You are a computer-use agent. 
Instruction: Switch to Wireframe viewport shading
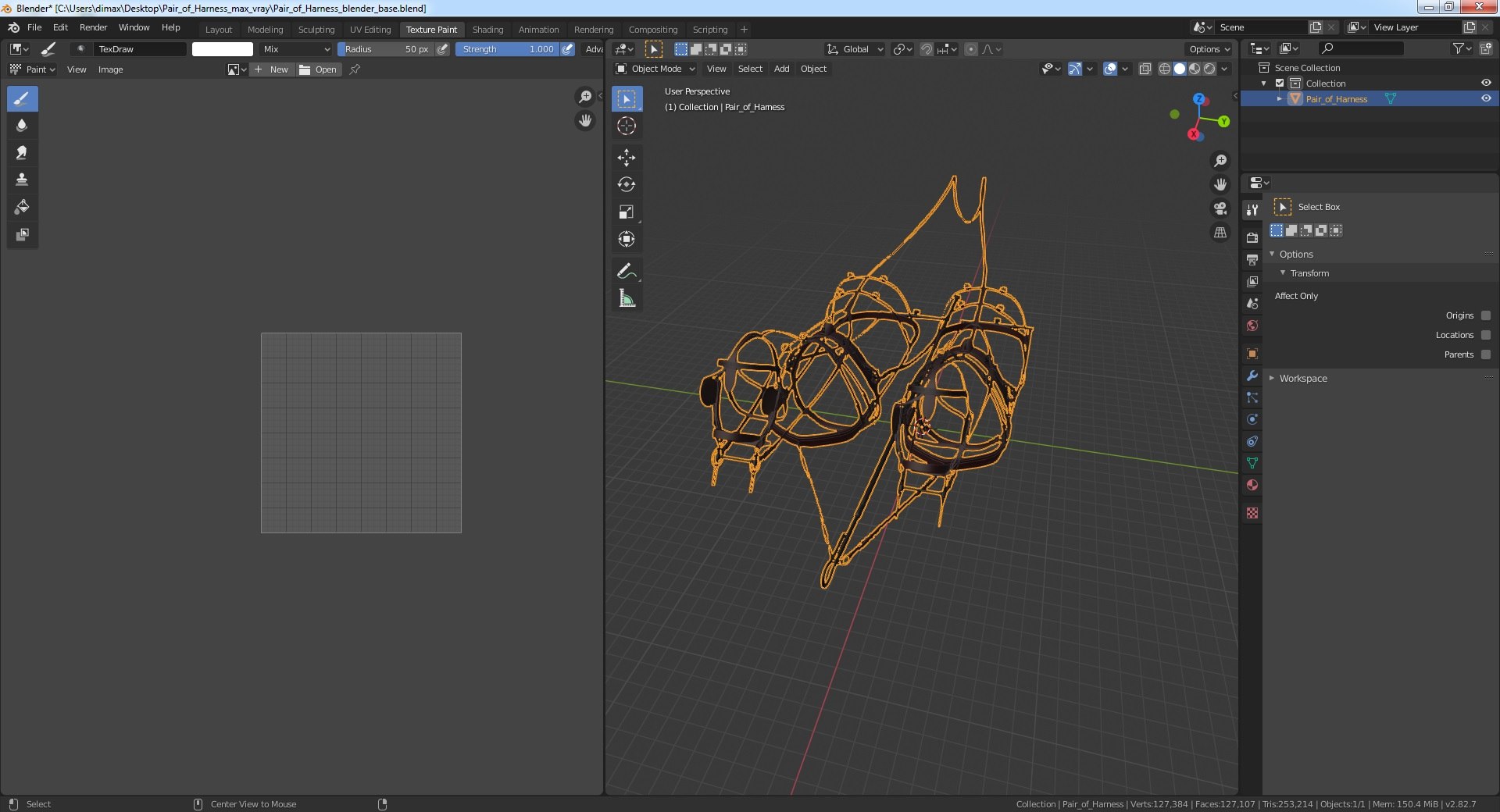[x=1165, y=69]
